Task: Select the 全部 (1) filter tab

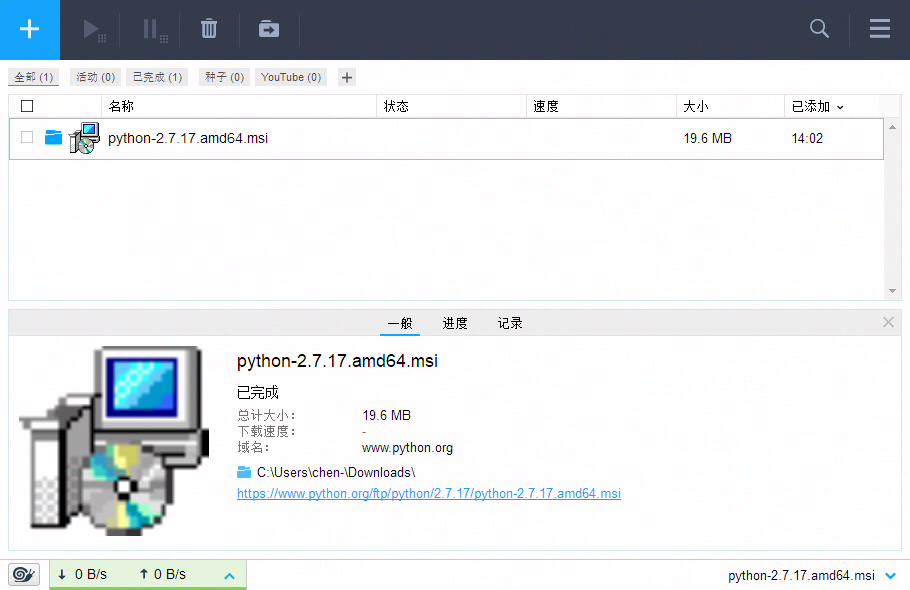Action: tap(34, 77)
